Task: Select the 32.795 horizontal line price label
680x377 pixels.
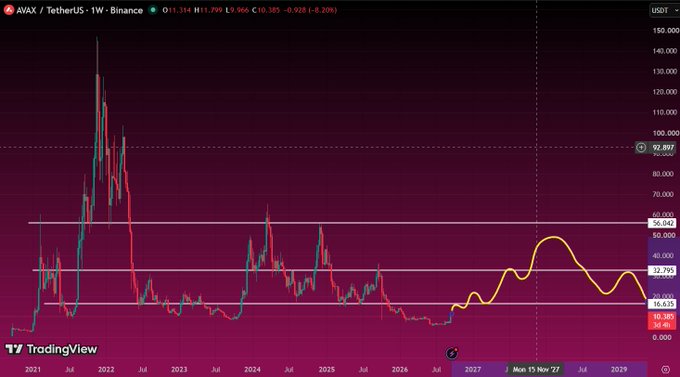Action: pyautogui.click(x=662, y=270)
